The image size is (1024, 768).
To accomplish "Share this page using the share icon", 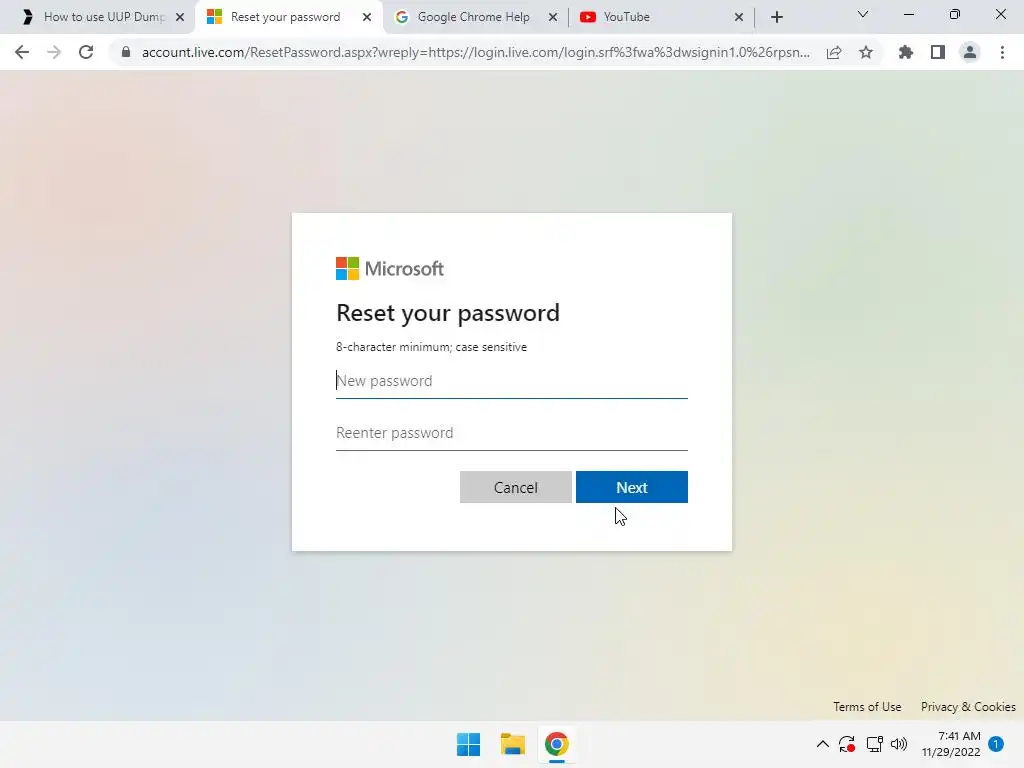I will pos(834,52).
